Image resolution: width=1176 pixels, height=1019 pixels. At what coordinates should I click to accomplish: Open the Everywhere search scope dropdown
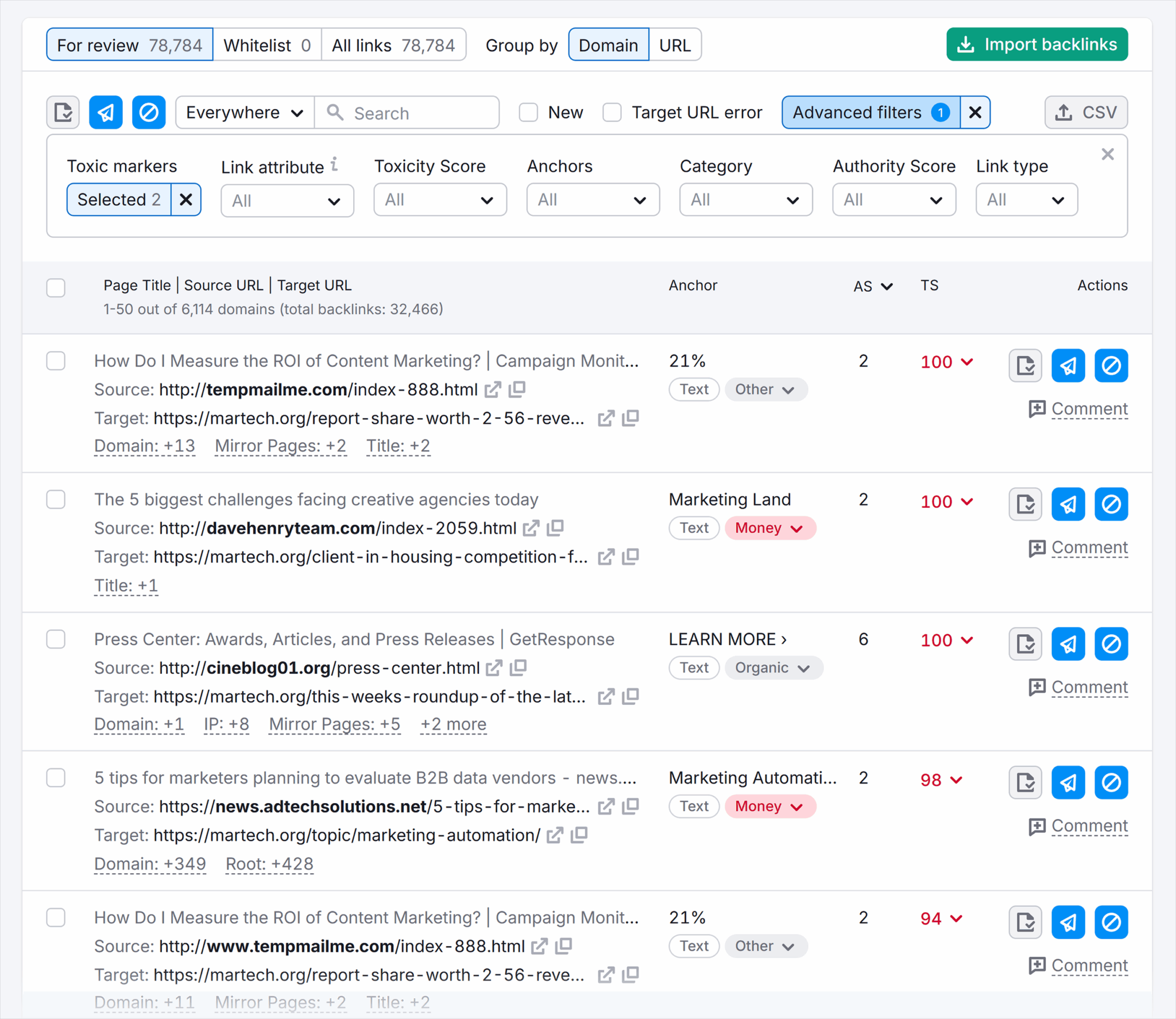point(243,113)
